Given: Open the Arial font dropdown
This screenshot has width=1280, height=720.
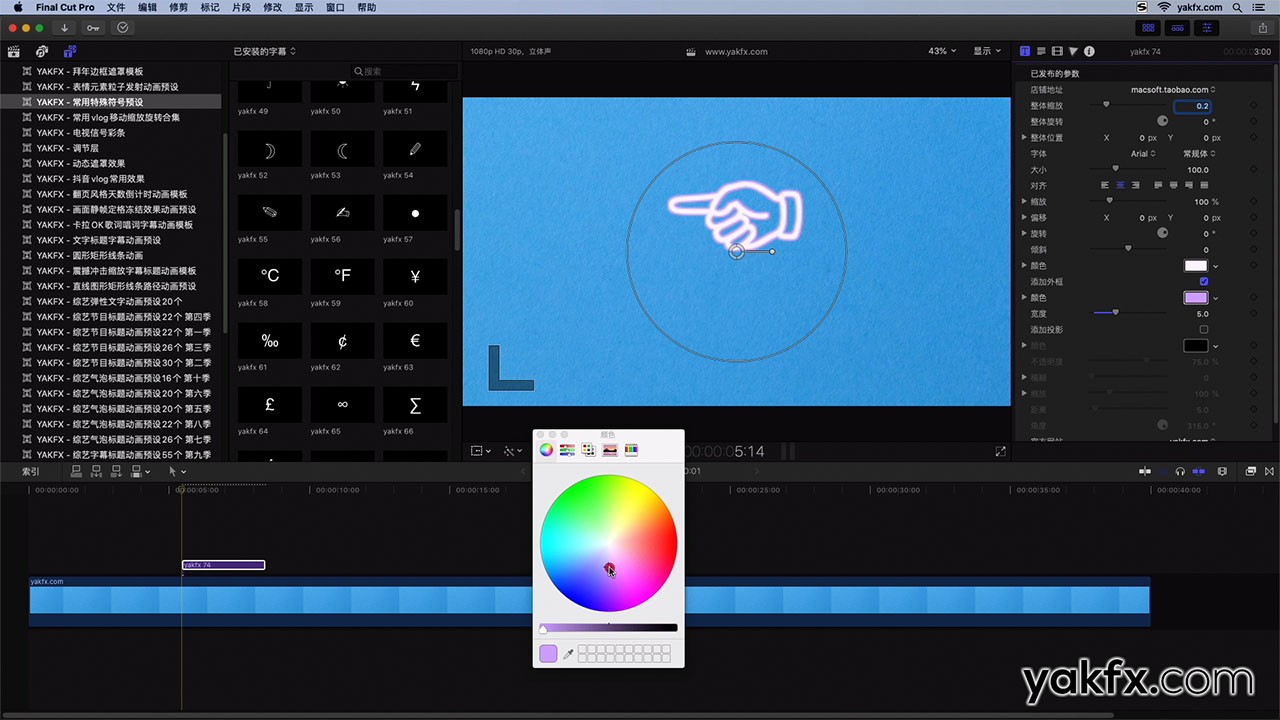Looking at the screenshot, I should click(1143, 154).
